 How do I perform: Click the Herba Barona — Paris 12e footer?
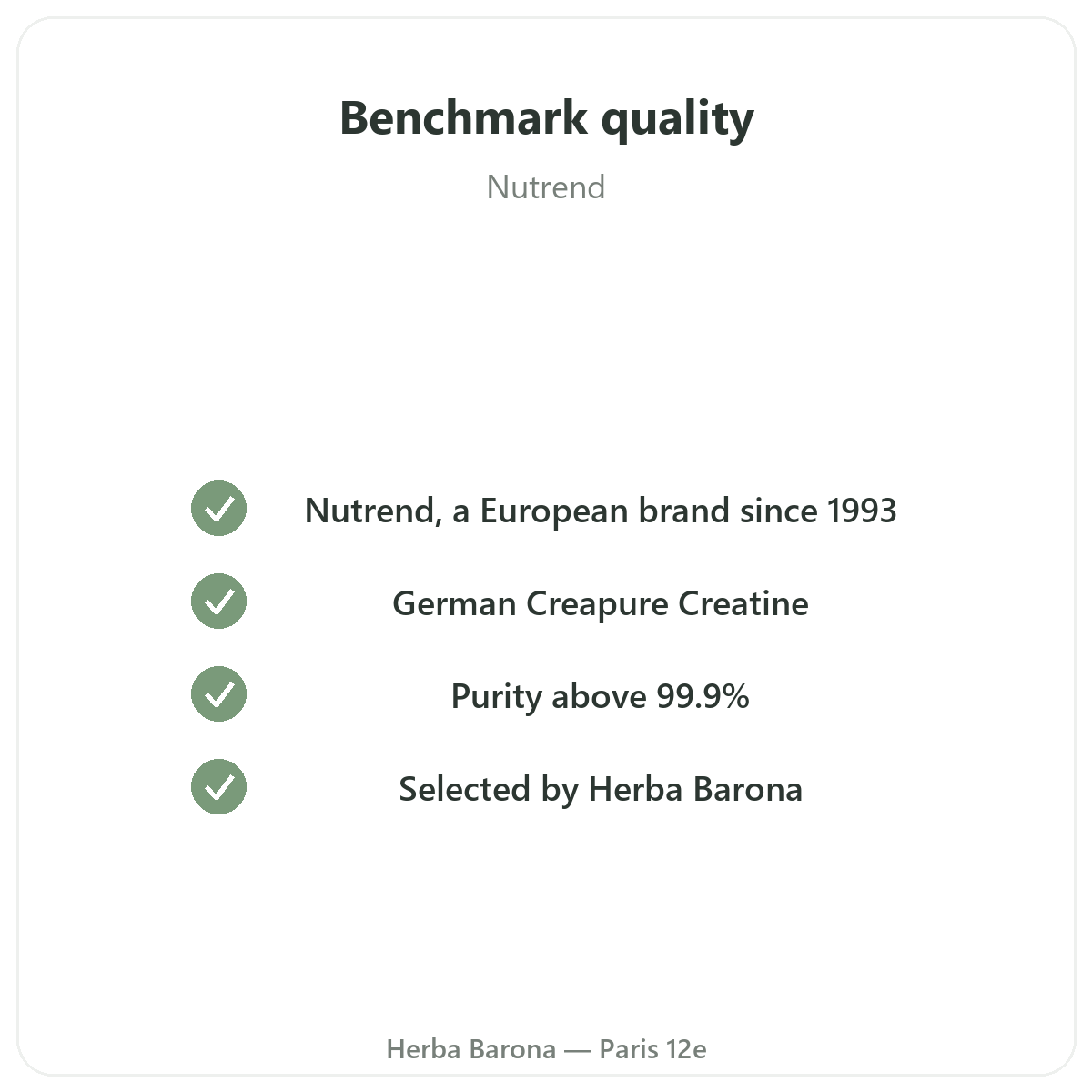(546, 1049)
